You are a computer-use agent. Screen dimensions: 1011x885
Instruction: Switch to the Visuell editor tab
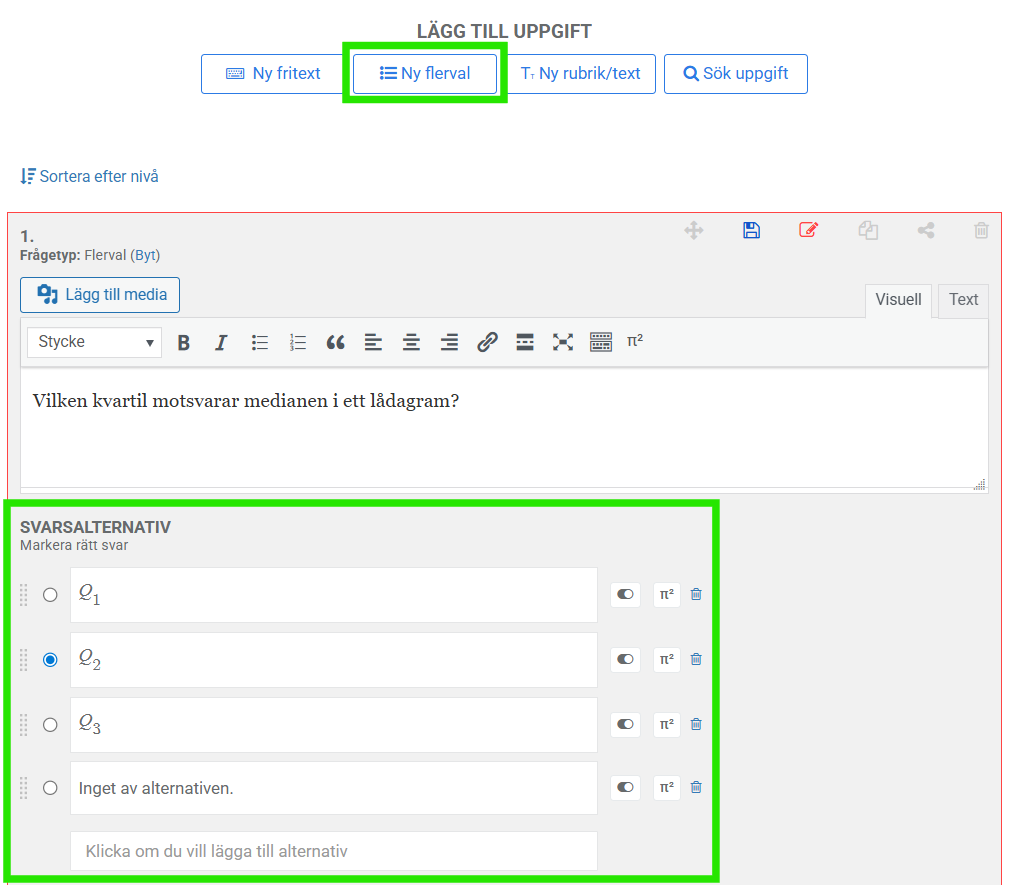898,300
